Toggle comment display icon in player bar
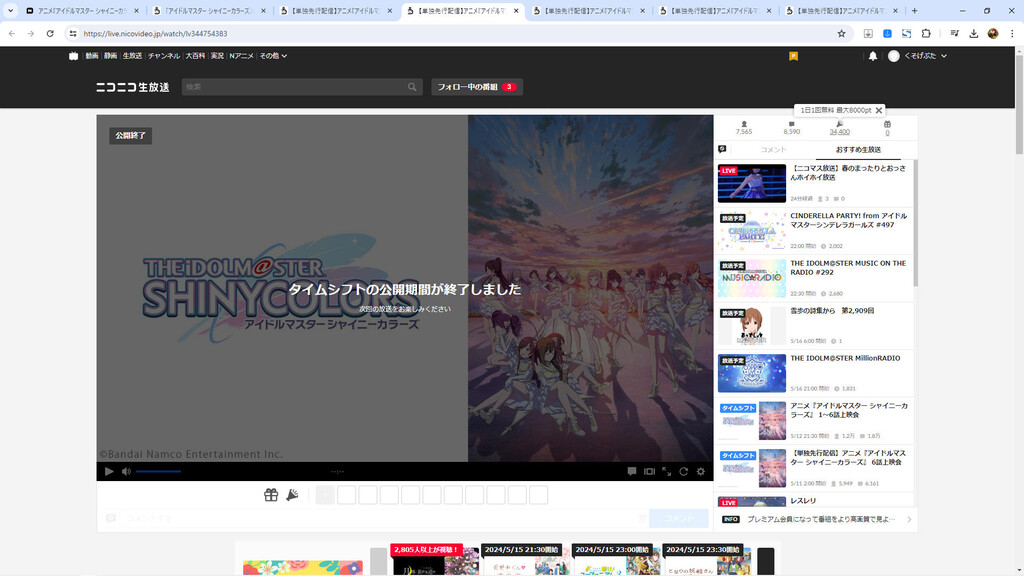Image resolution: width=1024 pixels, height=576 pixels. (x=632, y=471)
